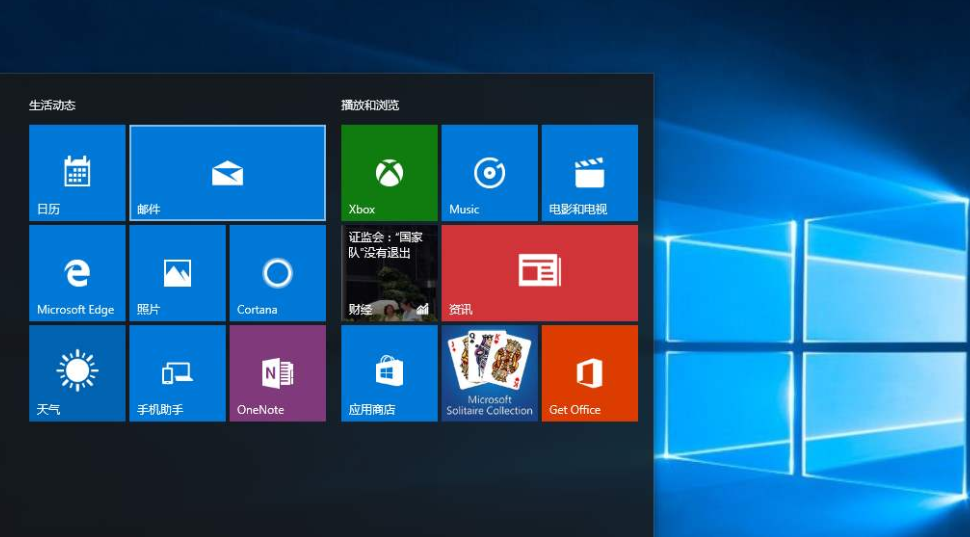The height and width of the screenshot is (537, 970).
Task: Click the 生活动态 group heading
Action: pos(52,105)
